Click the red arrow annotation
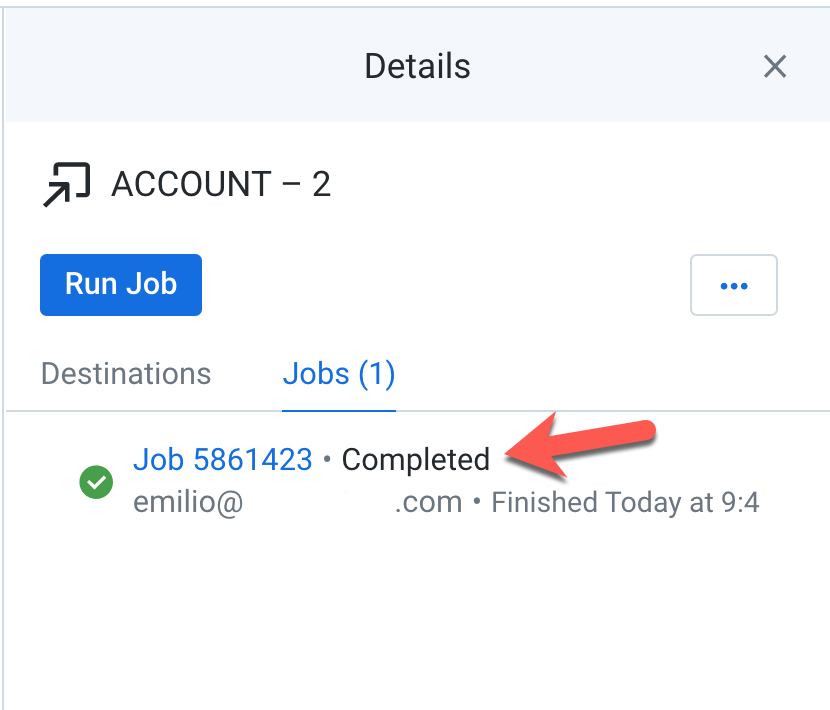 (581, 445)
